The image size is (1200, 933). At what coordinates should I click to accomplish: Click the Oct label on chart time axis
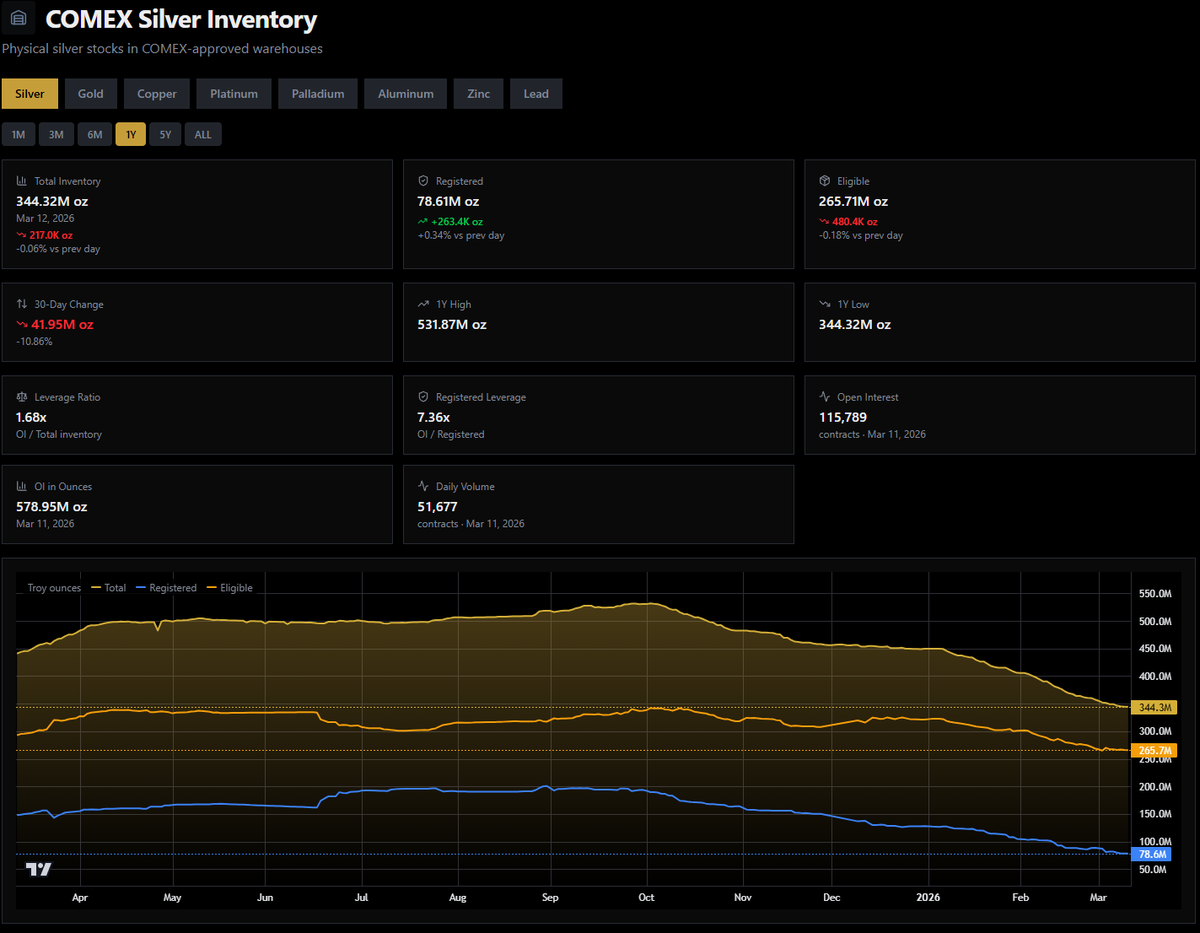[646, 897]
